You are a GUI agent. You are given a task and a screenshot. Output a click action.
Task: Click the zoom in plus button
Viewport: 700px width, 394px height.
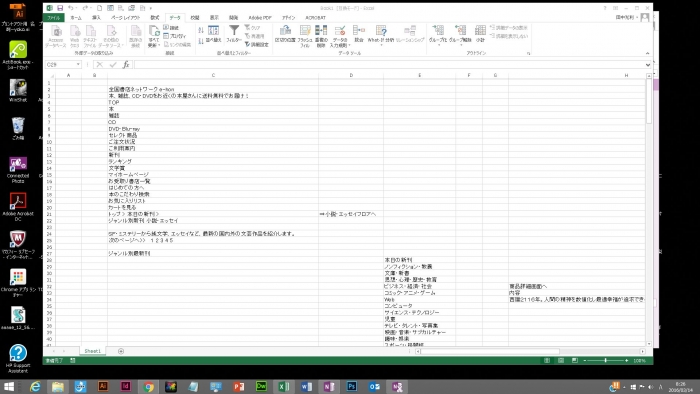click(x=626, y=360)
